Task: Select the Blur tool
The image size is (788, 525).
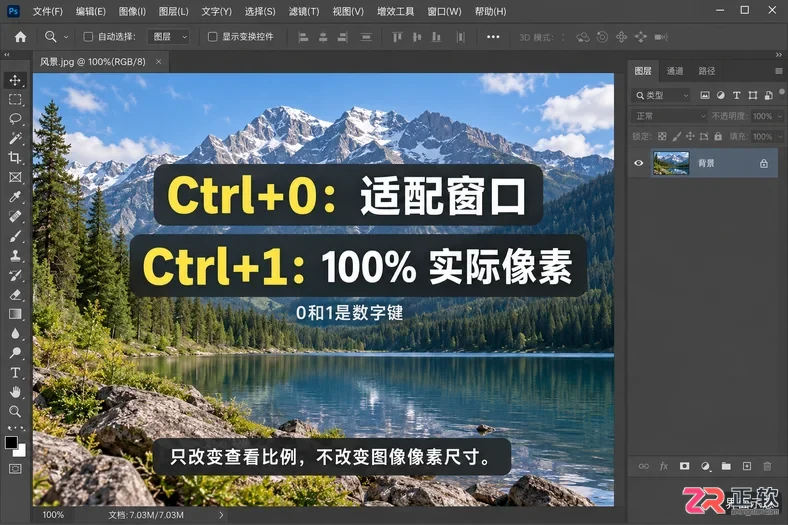Action: (x=15, y=334)
